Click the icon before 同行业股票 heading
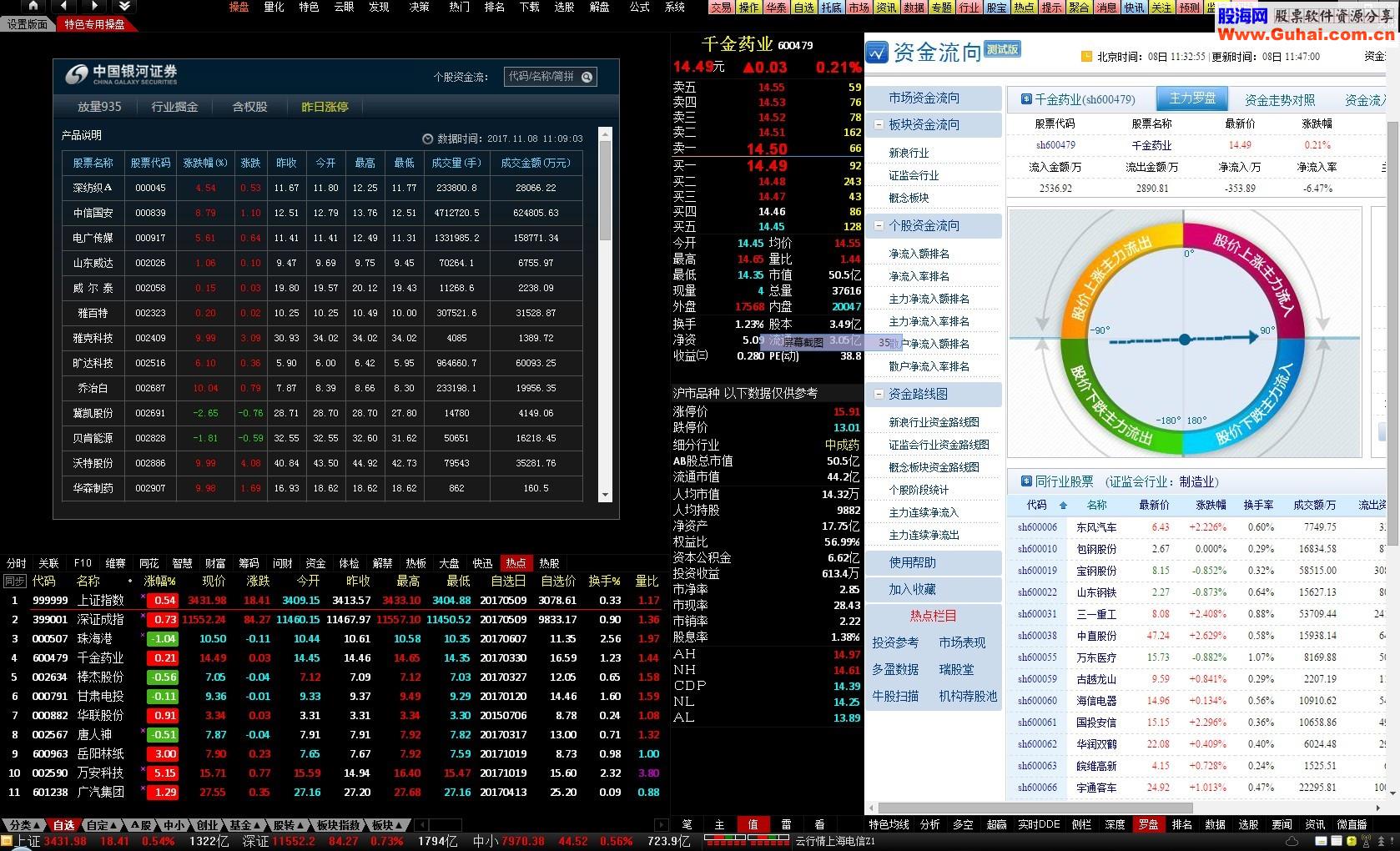 (x=1026, y=481)
